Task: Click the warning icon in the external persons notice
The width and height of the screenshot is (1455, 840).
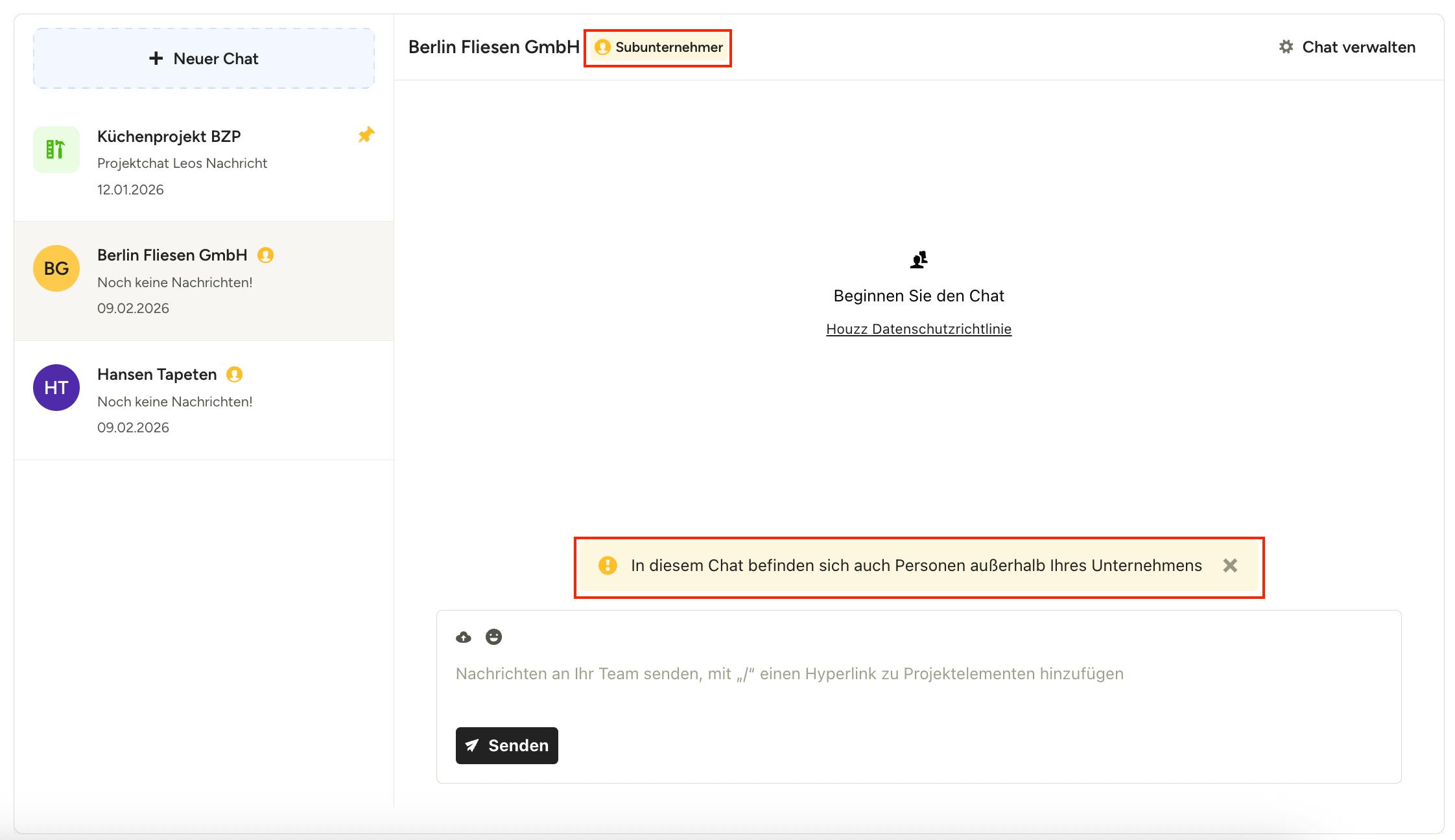Action: [x=608, y=565]
